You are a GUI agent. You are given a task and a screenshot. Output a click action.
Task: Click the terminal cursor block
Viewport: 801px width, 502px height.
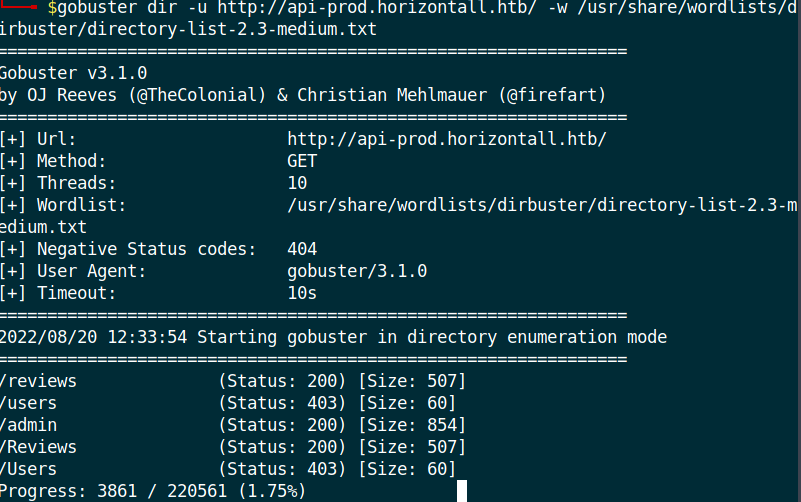pos(462,491)
